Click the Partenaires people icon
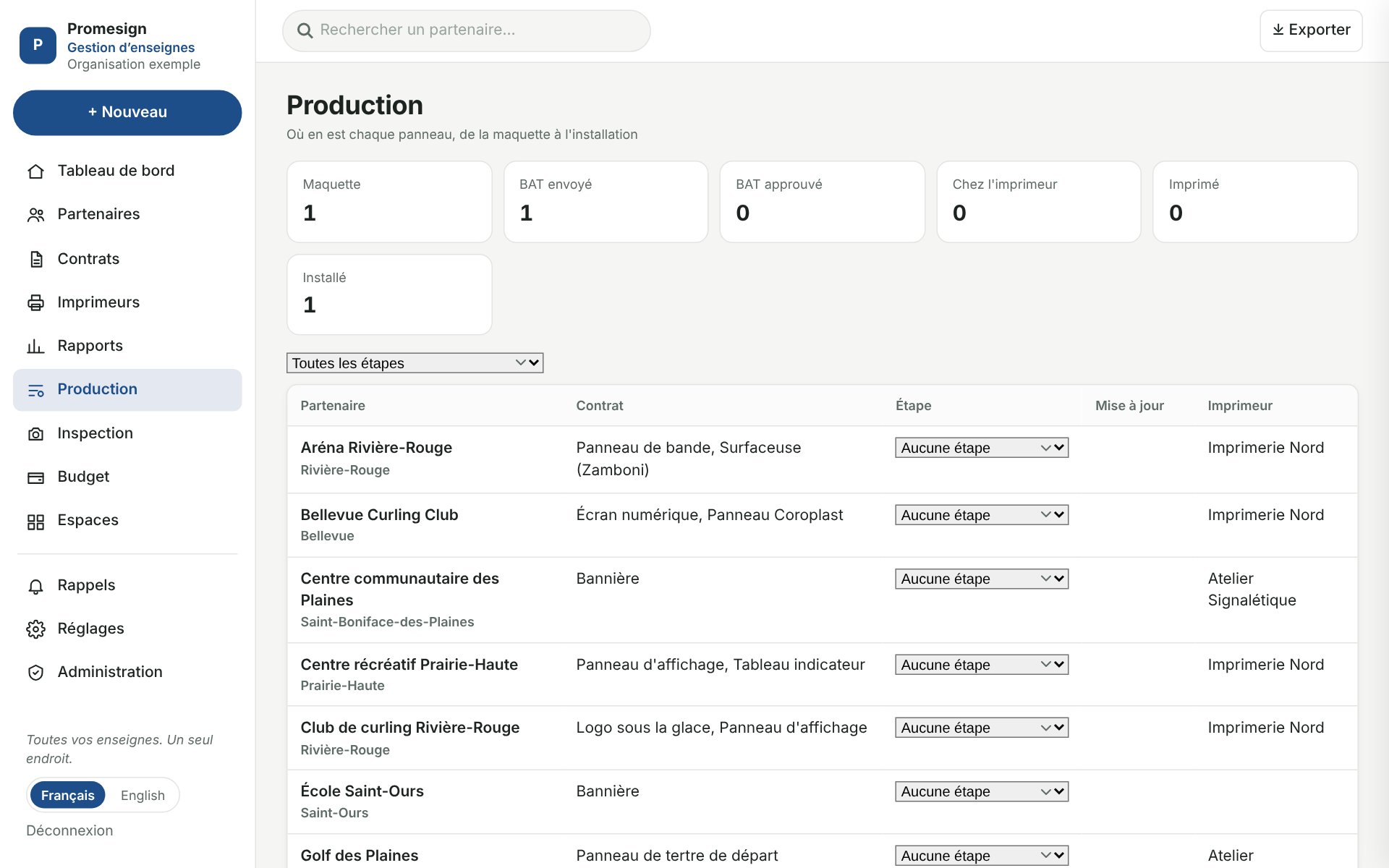The width and height of the screenshot is (1389, 868). (x=35, y=215)
